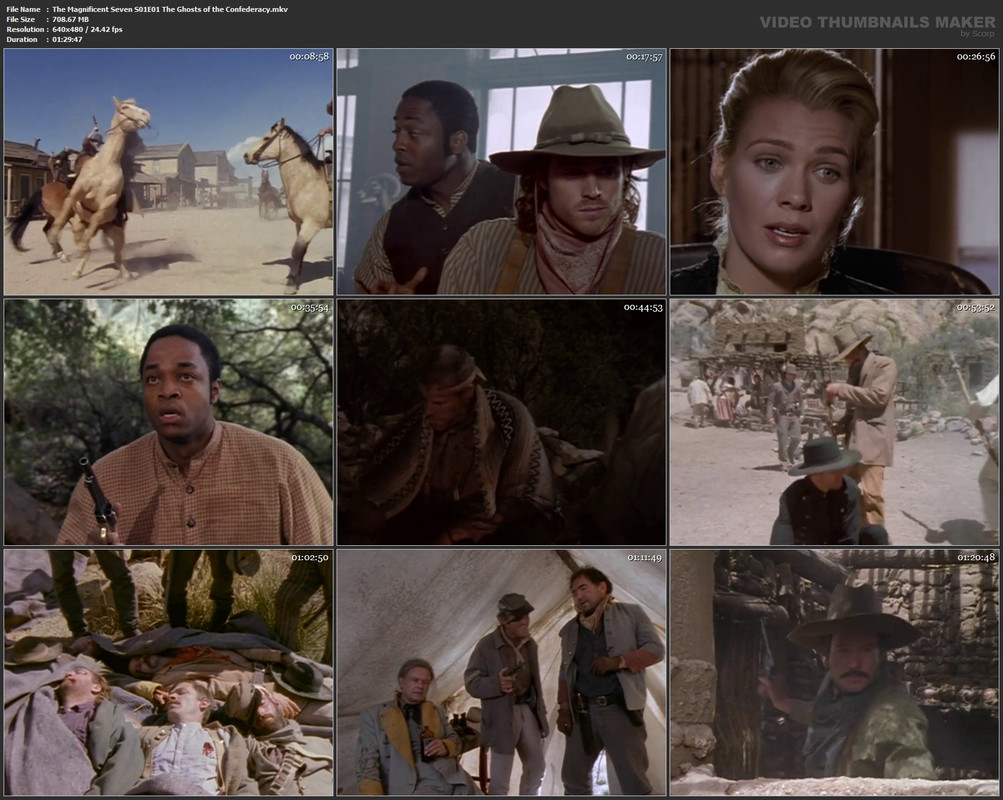Click the village street thumbnail at 00:53:52

pos(834,422)
